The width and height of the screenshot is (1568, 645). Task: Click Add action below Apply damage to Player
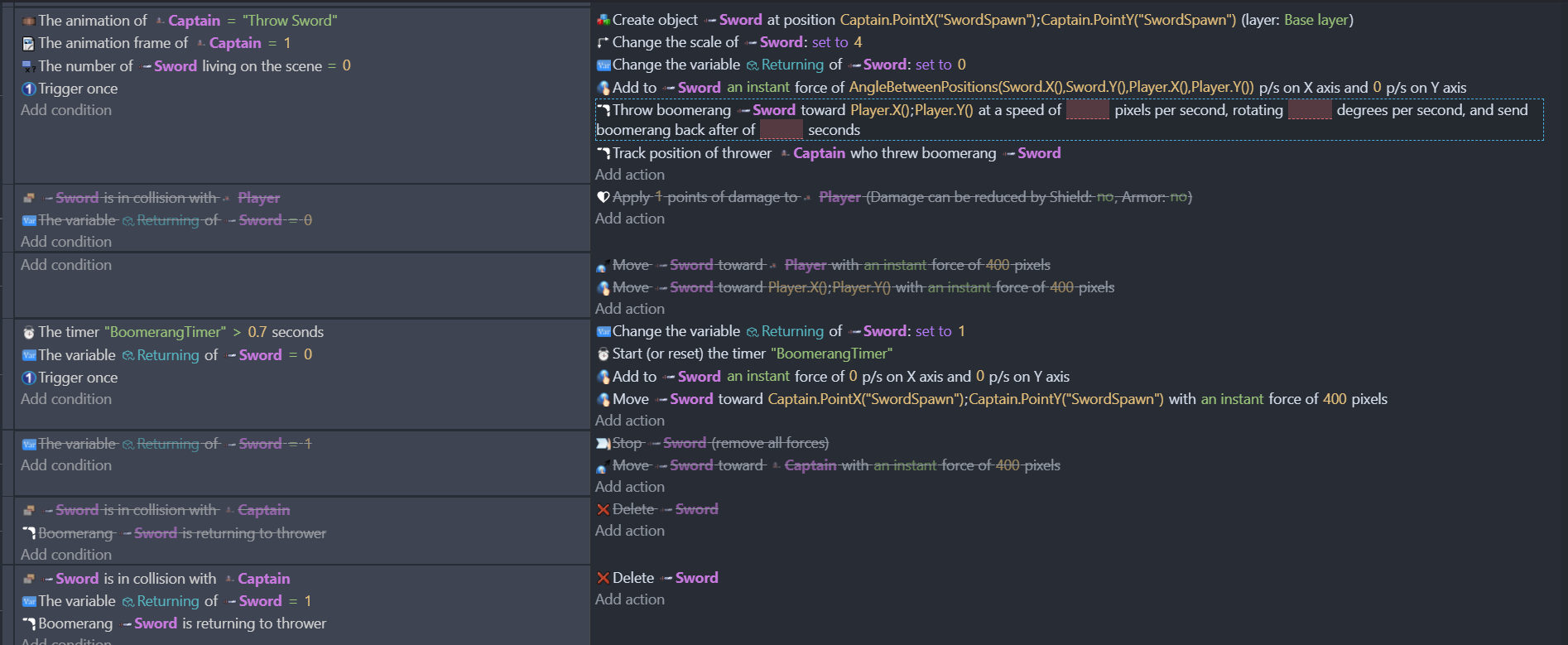click(x=630, y=219)
